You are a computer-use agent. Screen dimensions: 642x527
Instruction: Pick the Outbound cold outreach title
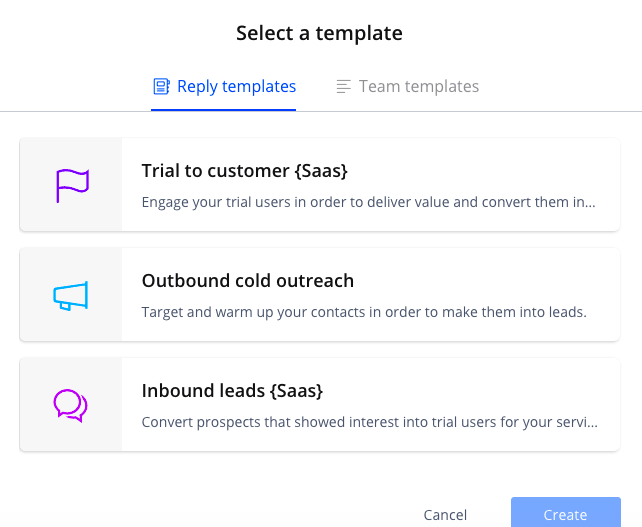(x=248, y=281)
